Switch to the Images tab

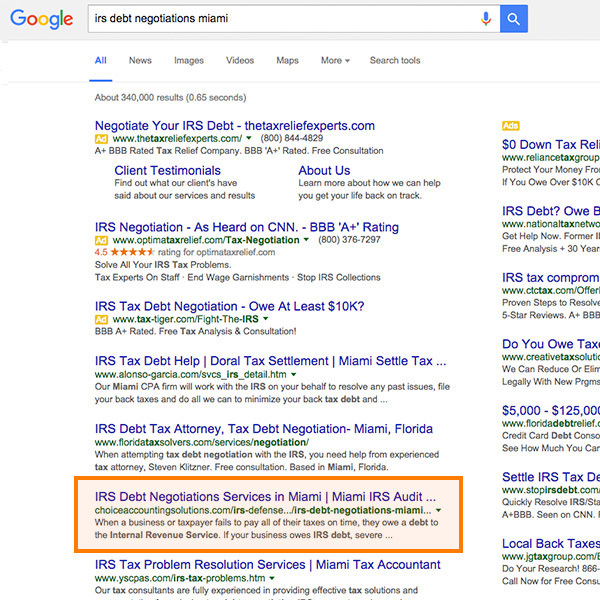[x=189, y=60]
